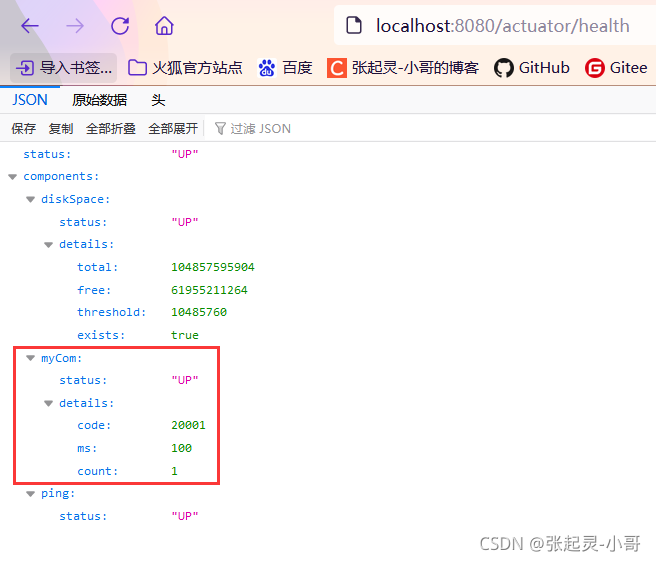Collapse the diskSpace node
Image resolution: width=656 pixels, height=561 pixels.
tap(31, 200)
